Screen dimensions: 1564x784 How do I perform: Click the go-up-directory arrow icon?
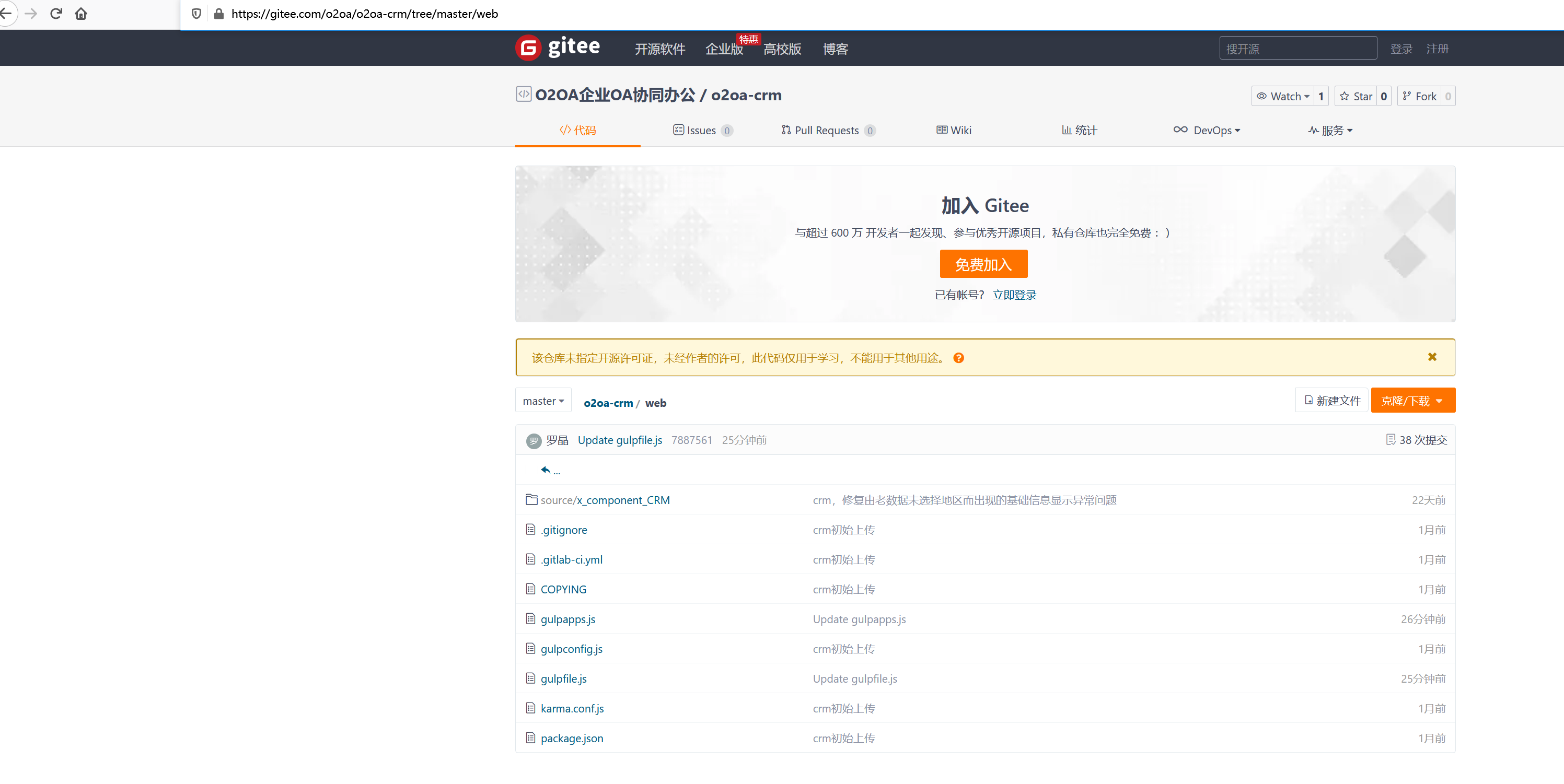[545, 470]
